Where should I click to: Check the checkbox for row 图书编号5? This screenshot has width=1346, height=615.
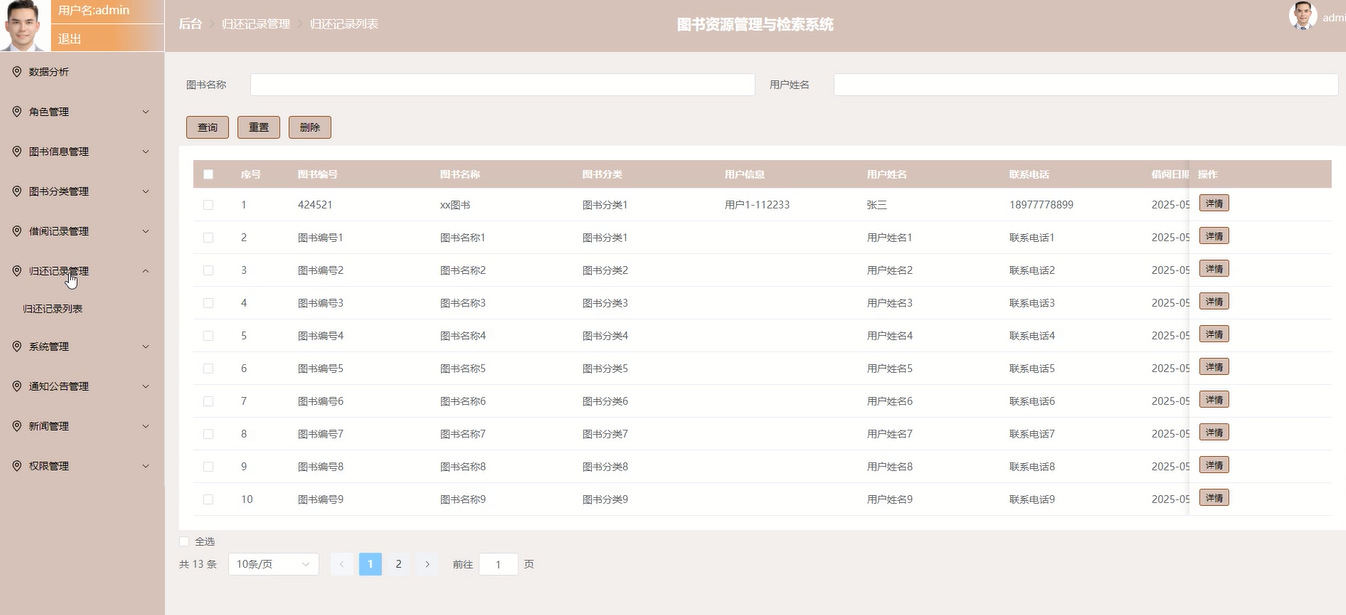[208, 368]
